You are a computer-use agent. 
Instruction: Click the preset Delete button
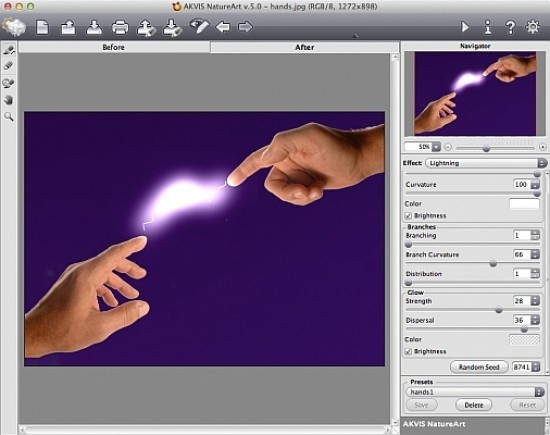tap(474, 405)
